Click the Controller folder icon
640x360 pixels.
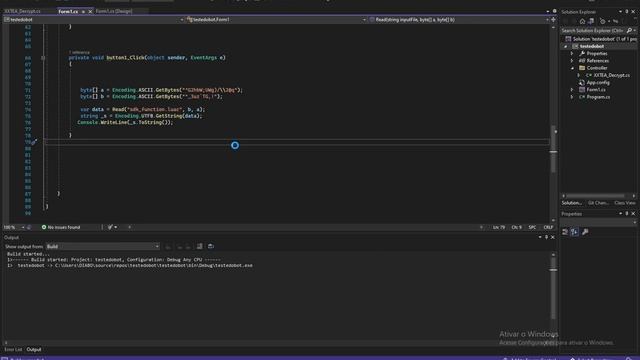click(x=582, y=68)
